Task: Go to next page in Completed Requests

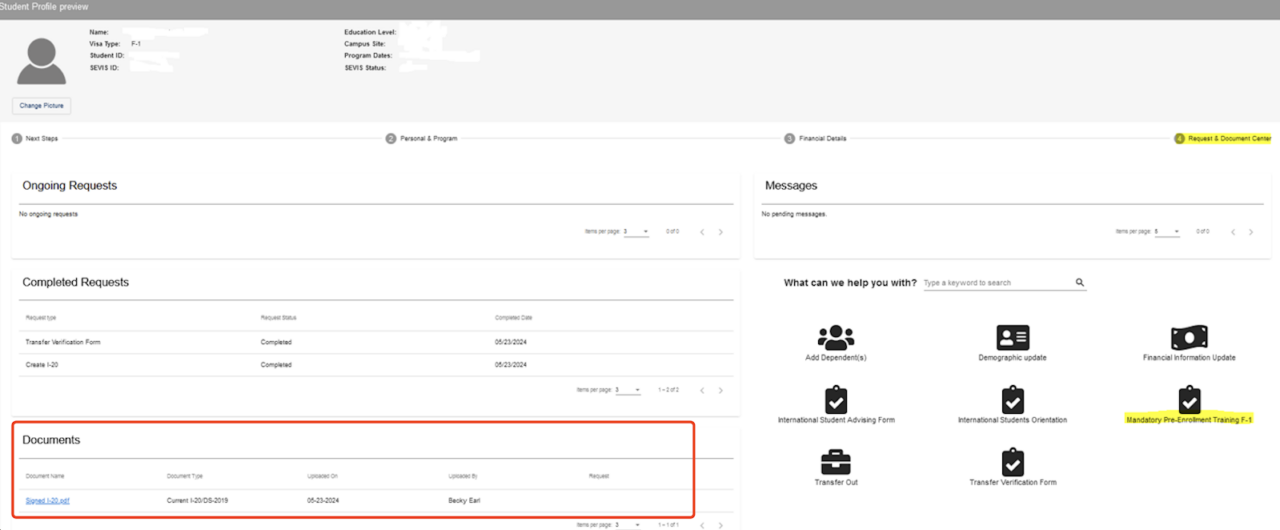Action: tap(720, 390)
